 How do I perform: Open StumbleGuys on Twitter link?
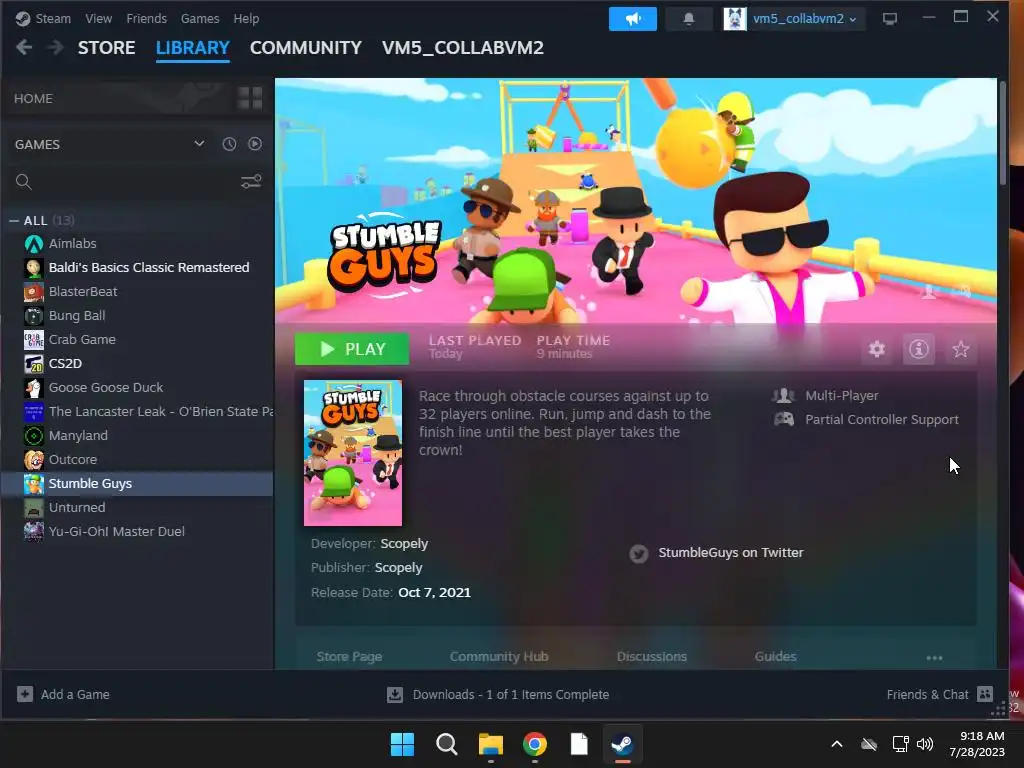pyautogui.click(x=731, y=552)
